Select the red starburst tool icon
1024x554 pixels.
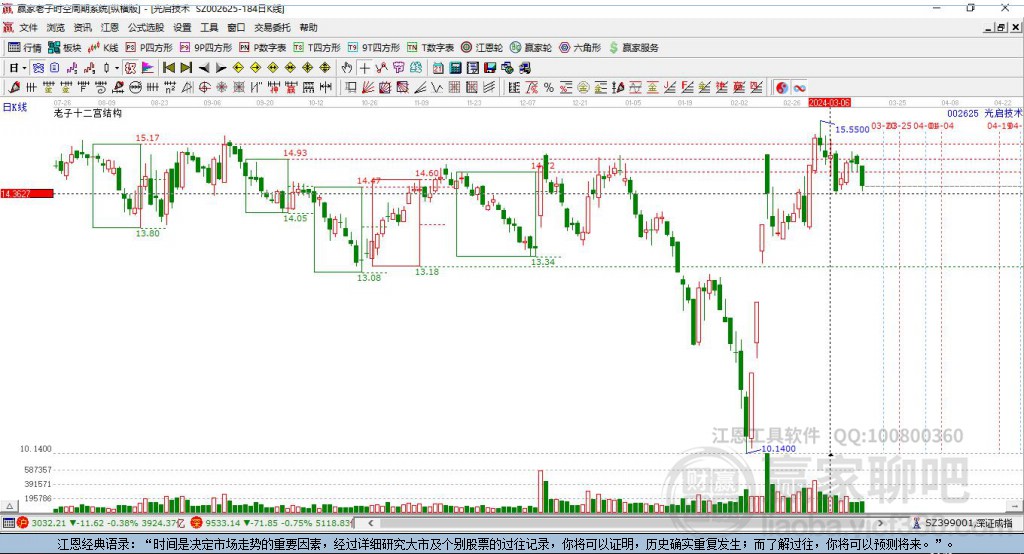[221, 88]
